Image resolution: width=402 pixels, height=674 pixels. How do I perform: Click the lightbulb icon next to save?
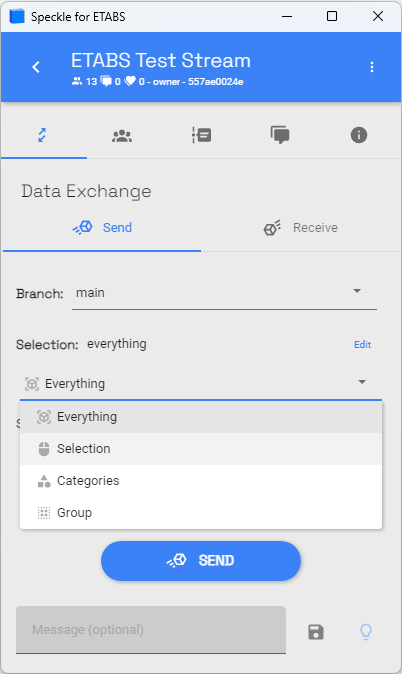point(366,632)
